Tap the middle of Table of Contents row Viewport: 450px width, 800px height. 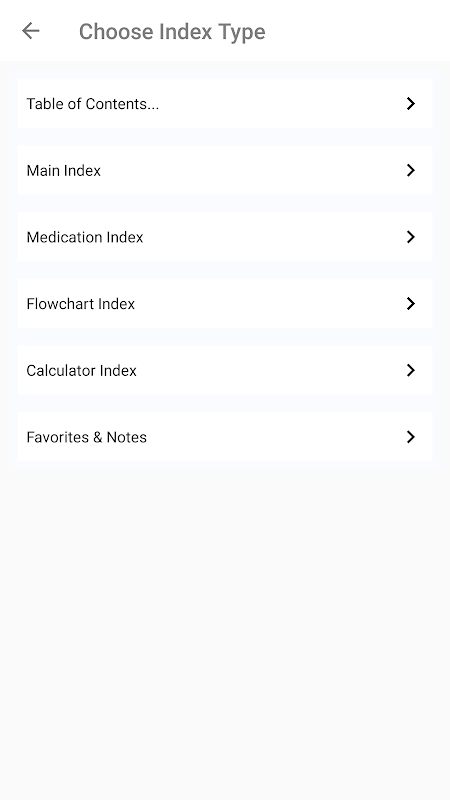(224, 104)
